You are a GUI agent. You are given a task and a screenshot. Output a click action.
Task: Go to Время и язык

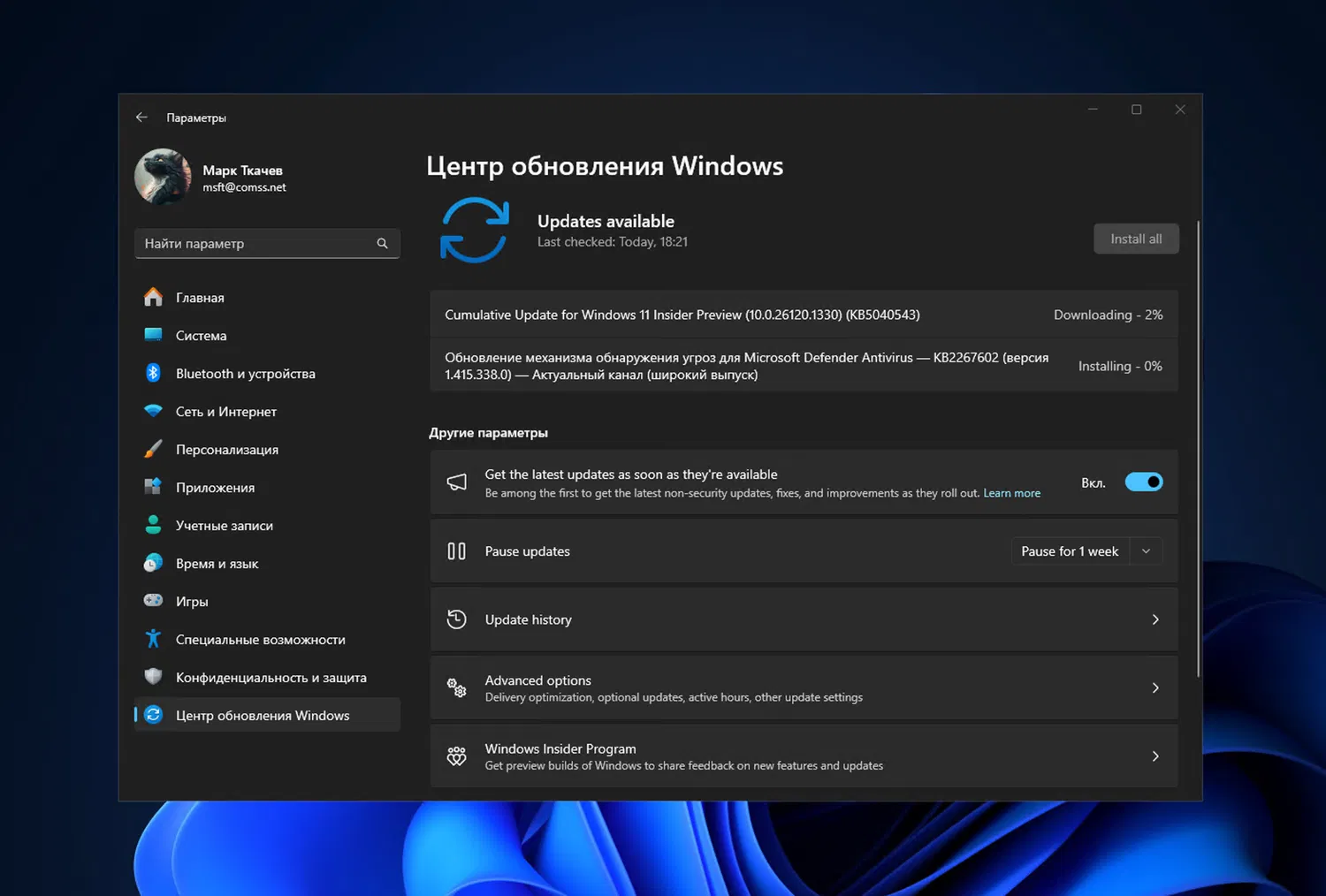coord(267,564)
